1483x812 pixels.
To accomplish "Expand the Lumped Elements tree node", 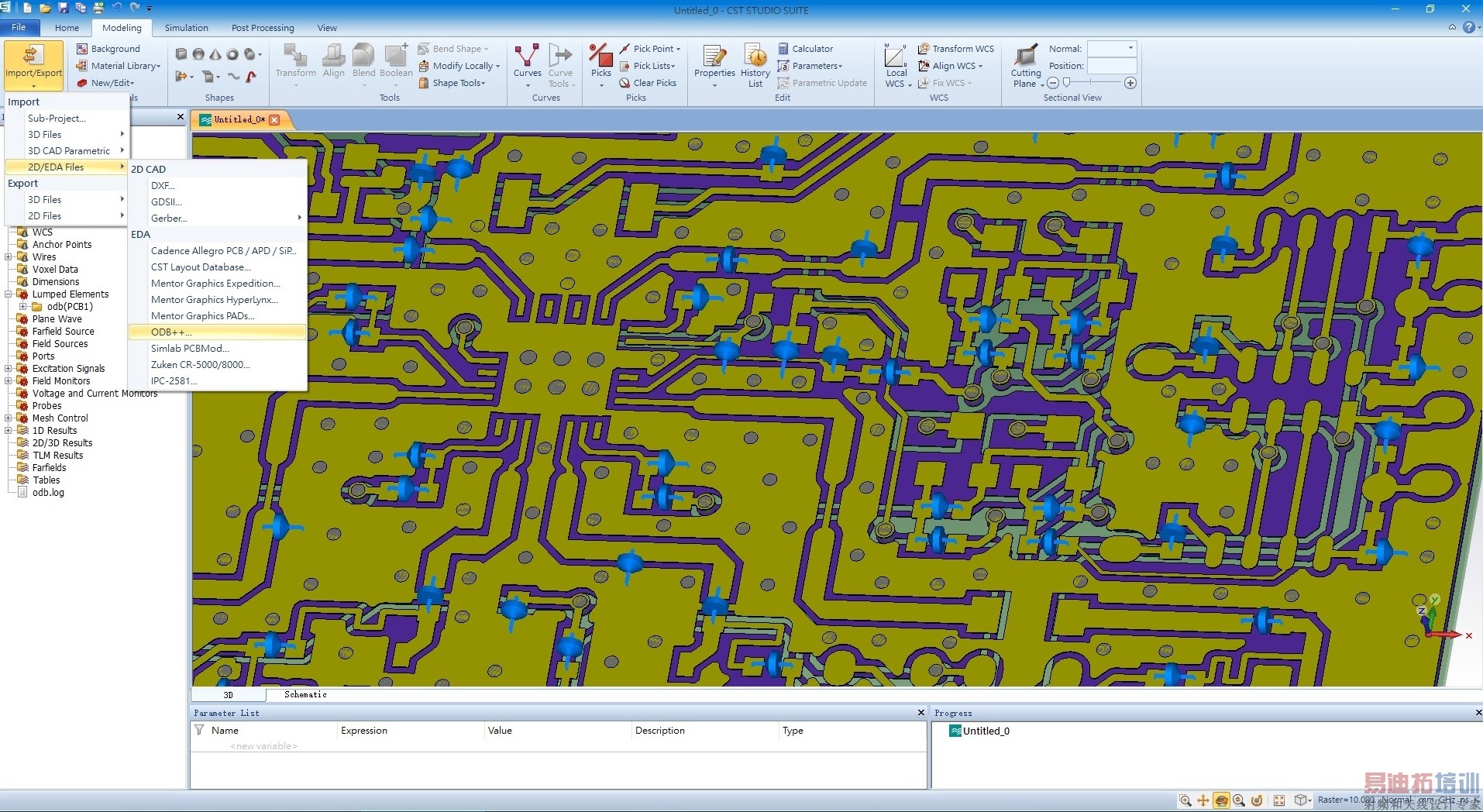I will click(x=9, y=294).
